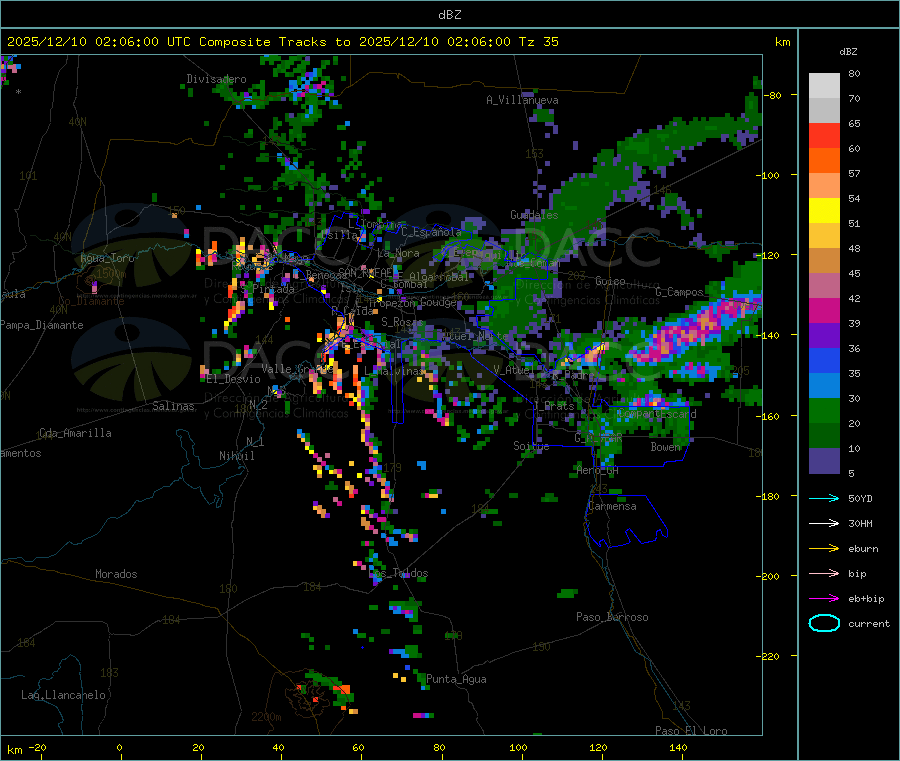Click the Carmensa map label
The image size is (900, 761).
pyautogui.click(x=612, y=506)
